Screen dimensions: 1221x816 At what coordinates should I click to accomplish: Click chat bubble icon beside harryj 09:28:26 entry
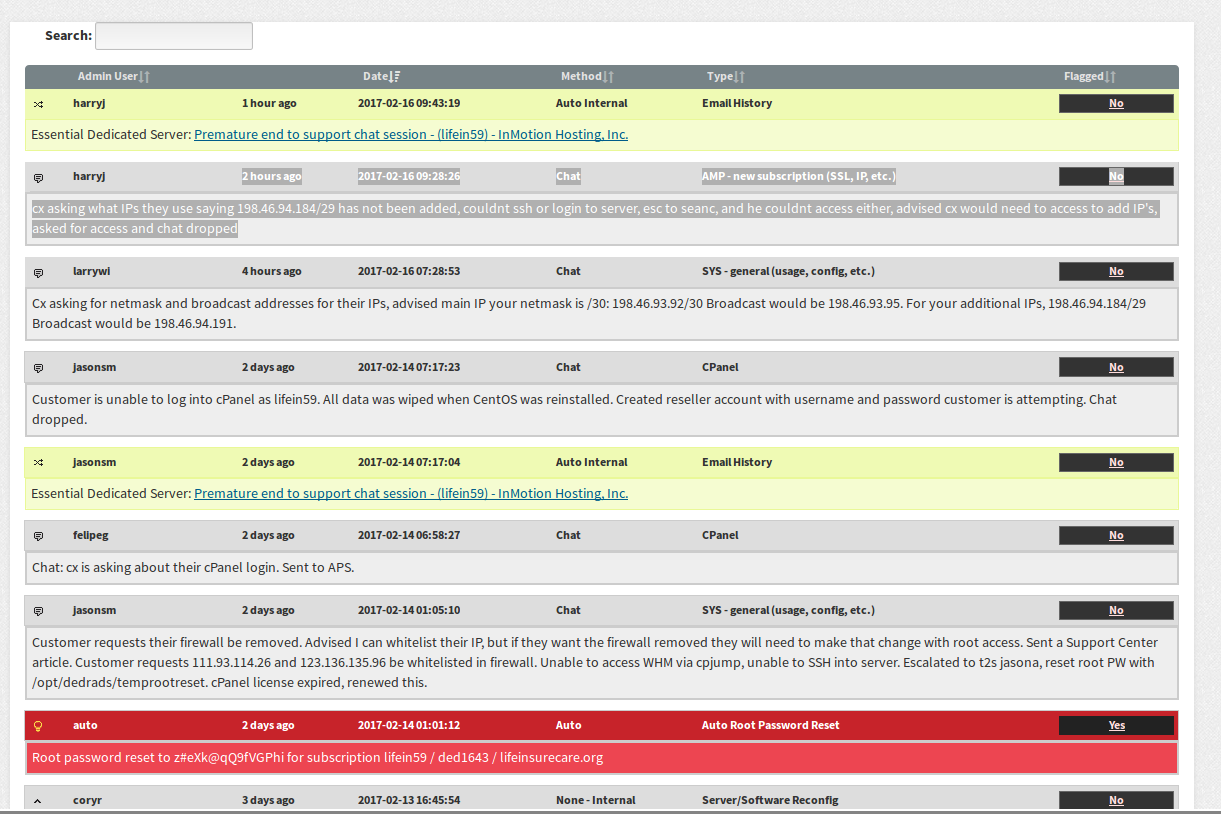coord(38,177)
